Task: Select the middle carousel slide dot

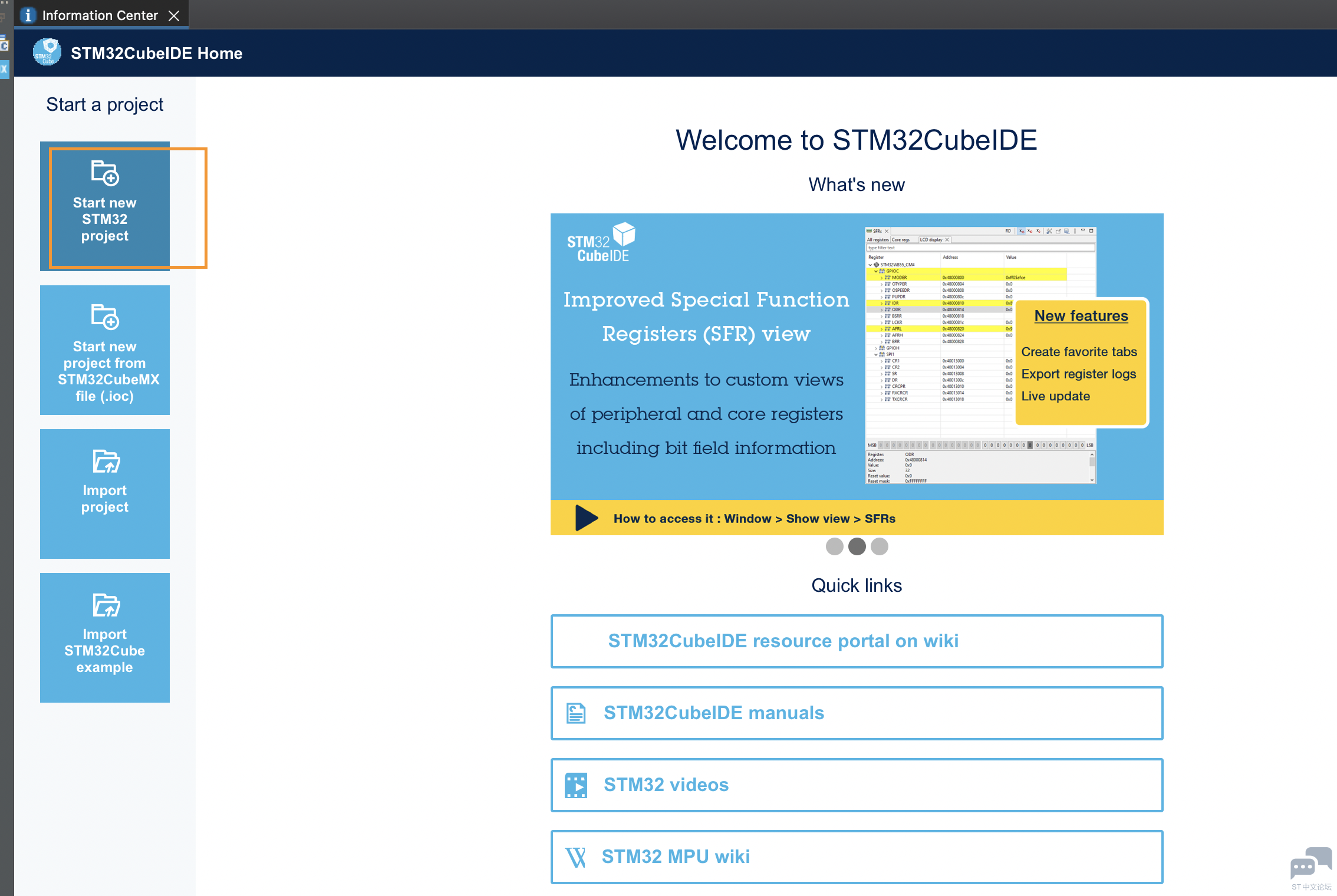Action: point(857,546)
